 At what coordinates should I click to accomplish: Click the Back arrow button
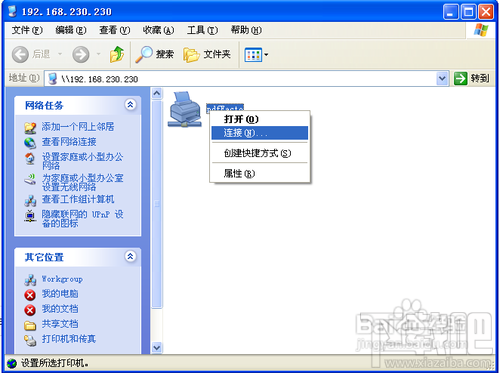pyautogui.click(x=20, y=54)
